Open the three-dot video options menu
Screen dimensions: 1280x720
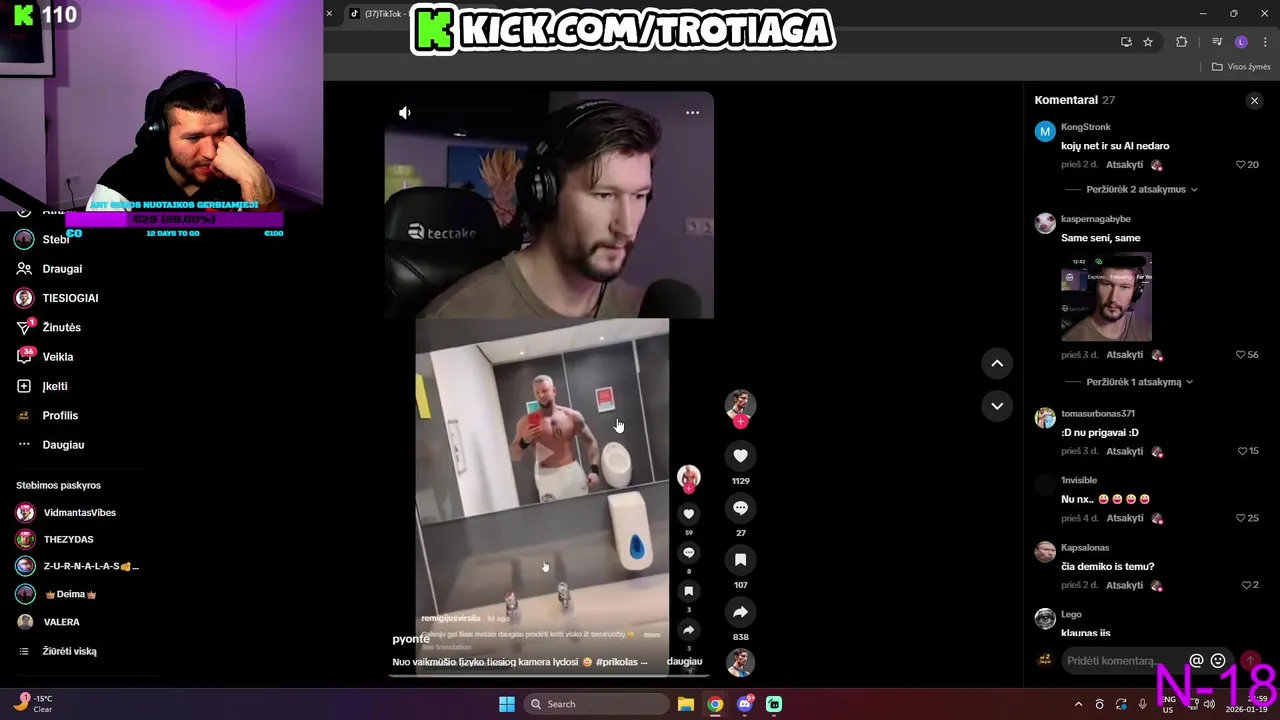692,113
